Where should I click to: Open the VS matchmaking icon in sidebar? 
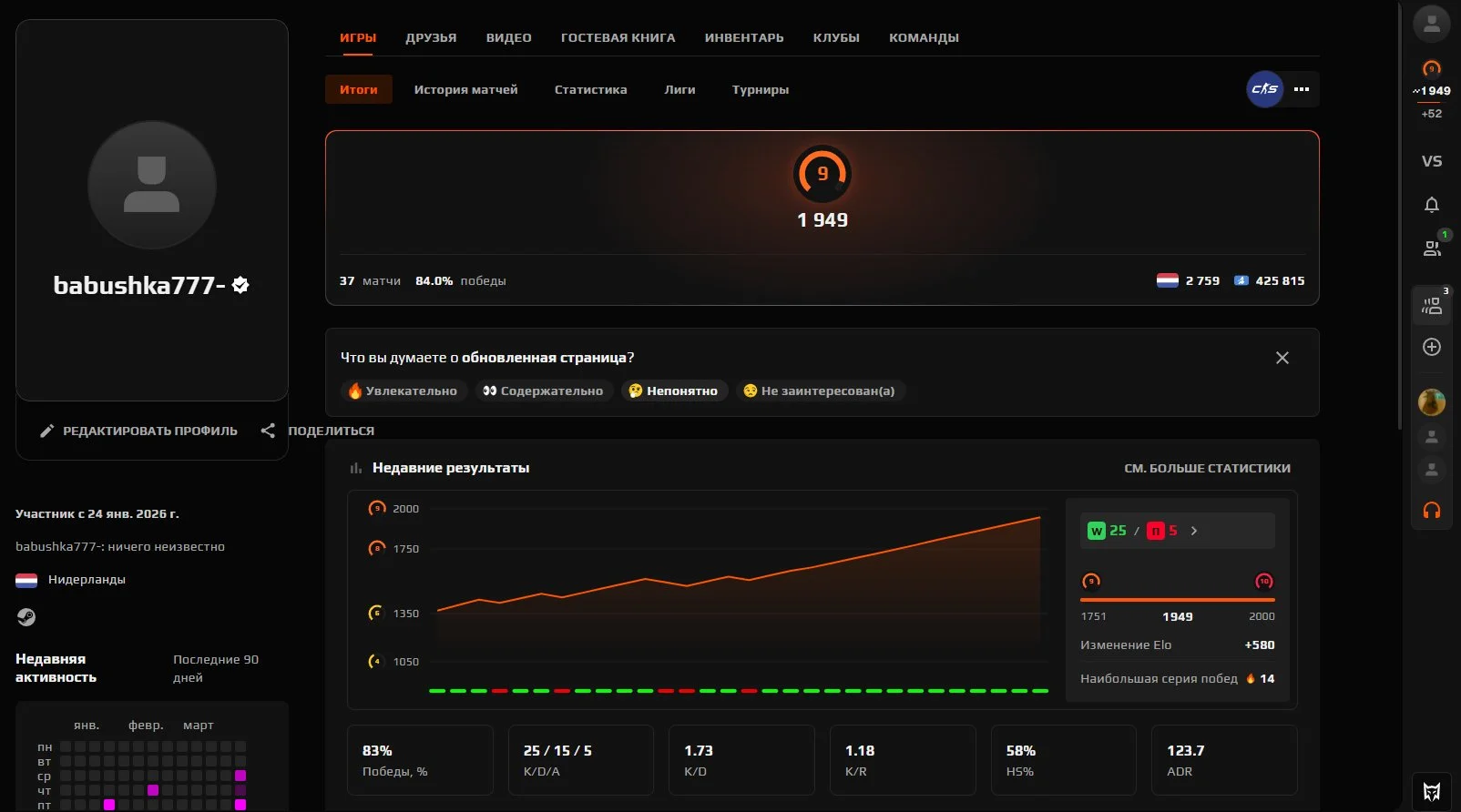click(1431, 161)
